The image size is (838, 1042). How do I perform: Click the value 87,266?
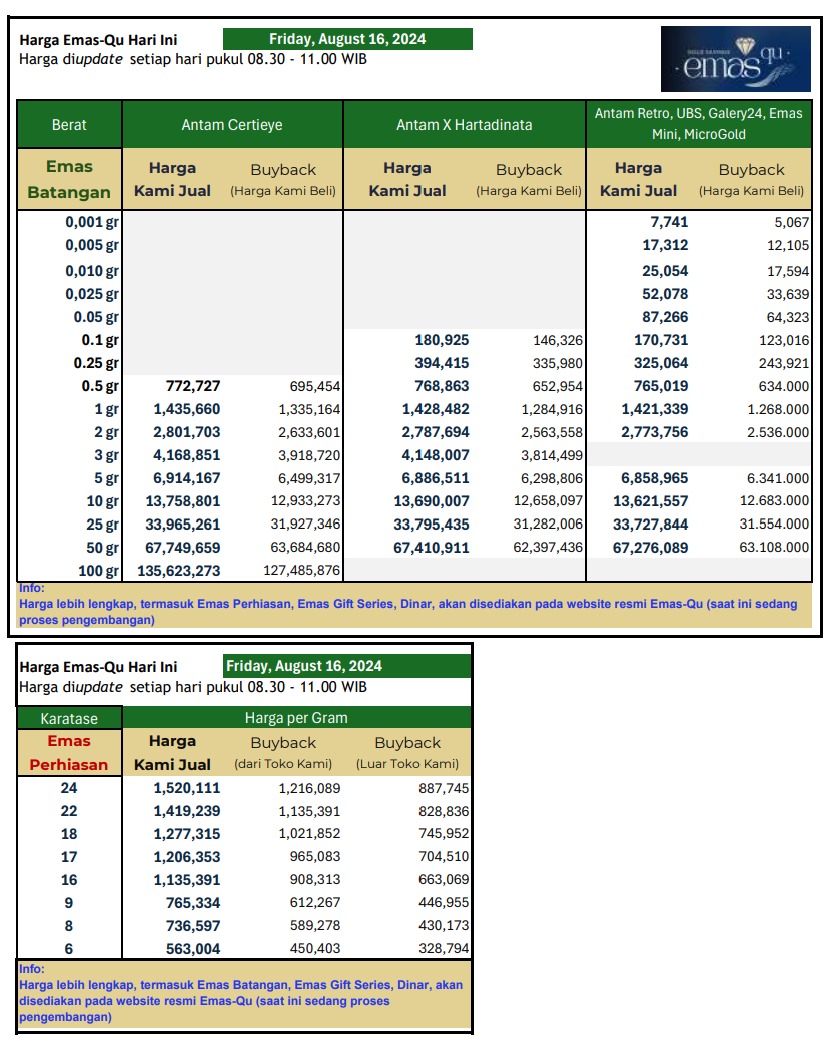[x=665, y=317]
